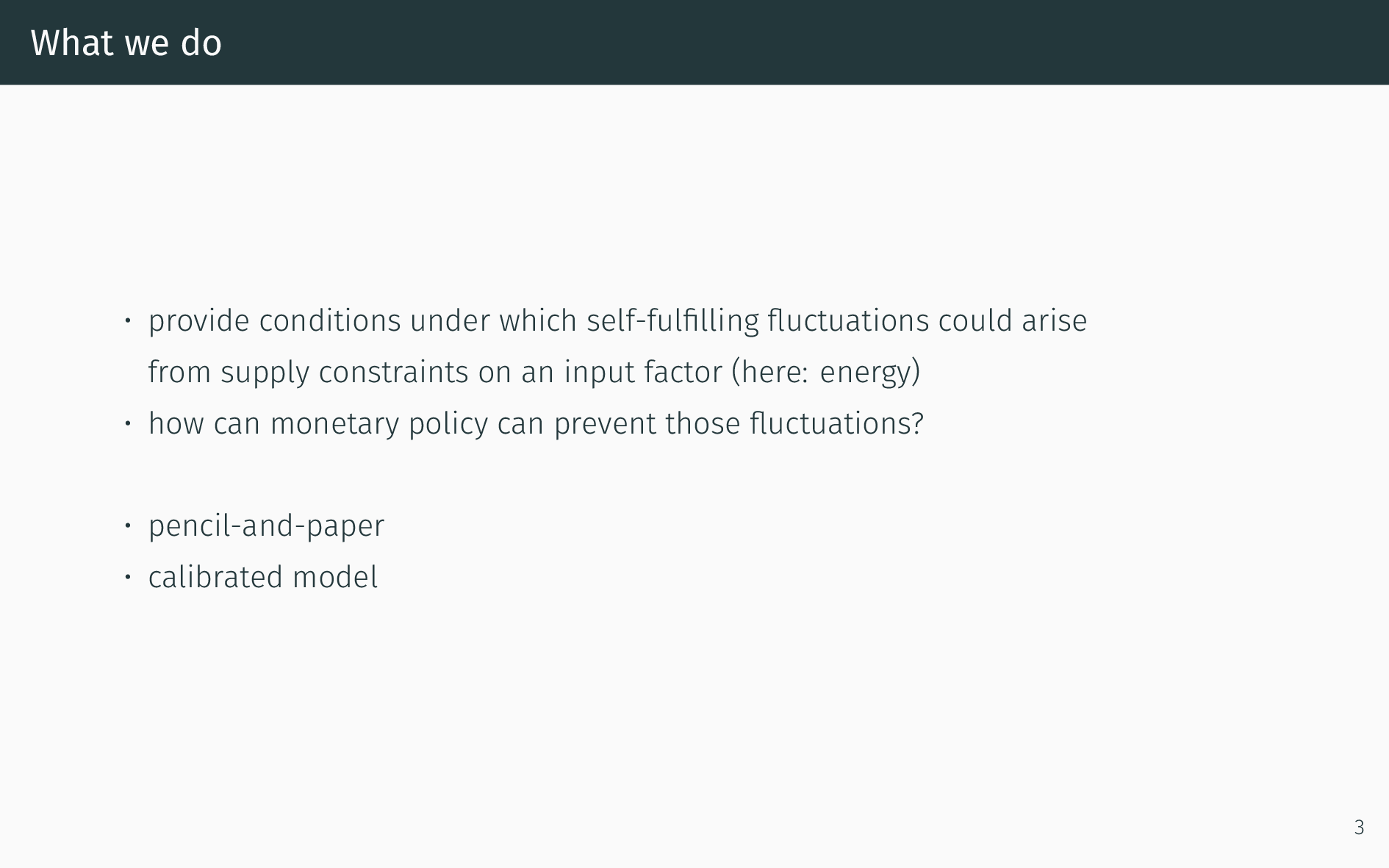
Task: Click the 'calibrated model' bullet text
Action: [263, 577]
